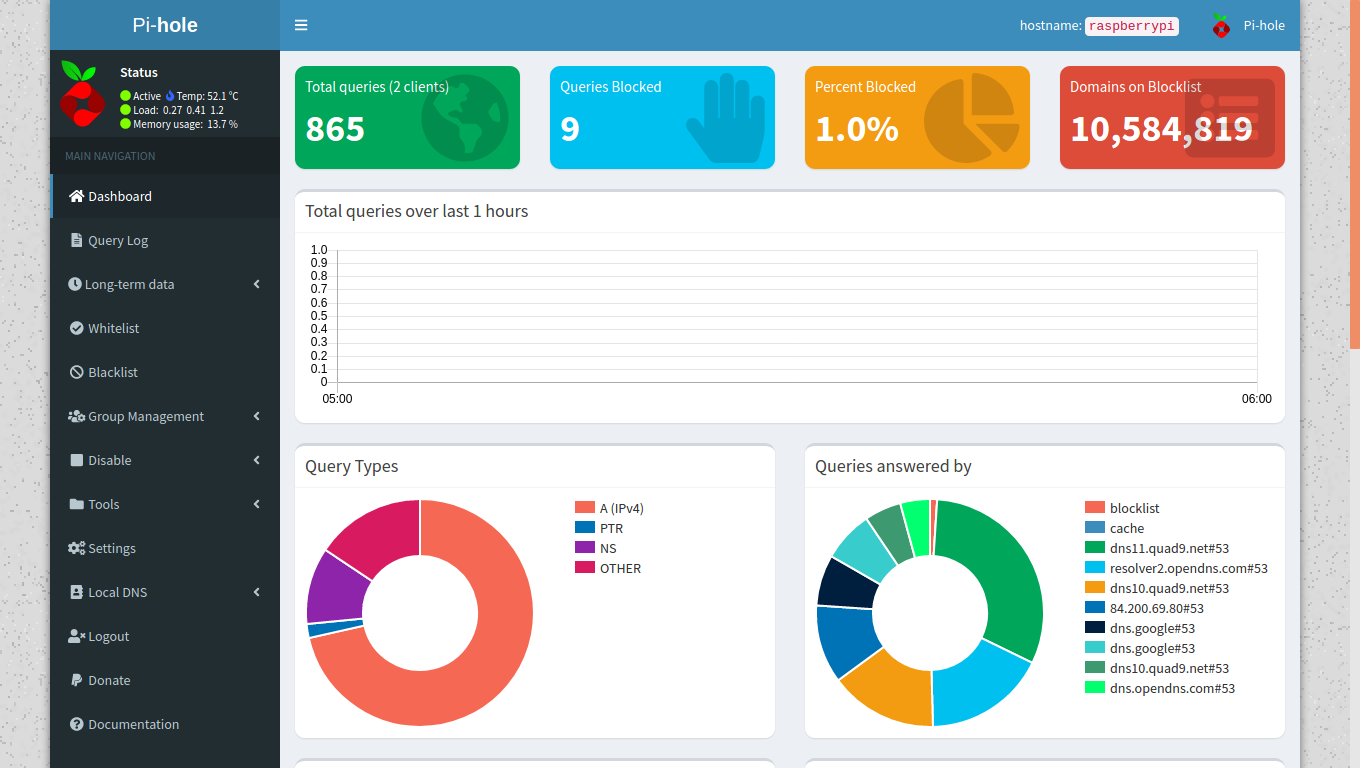Open the Dashboard menu item
The width and height of the screenshot is (1360, 768).
point(165,196)
